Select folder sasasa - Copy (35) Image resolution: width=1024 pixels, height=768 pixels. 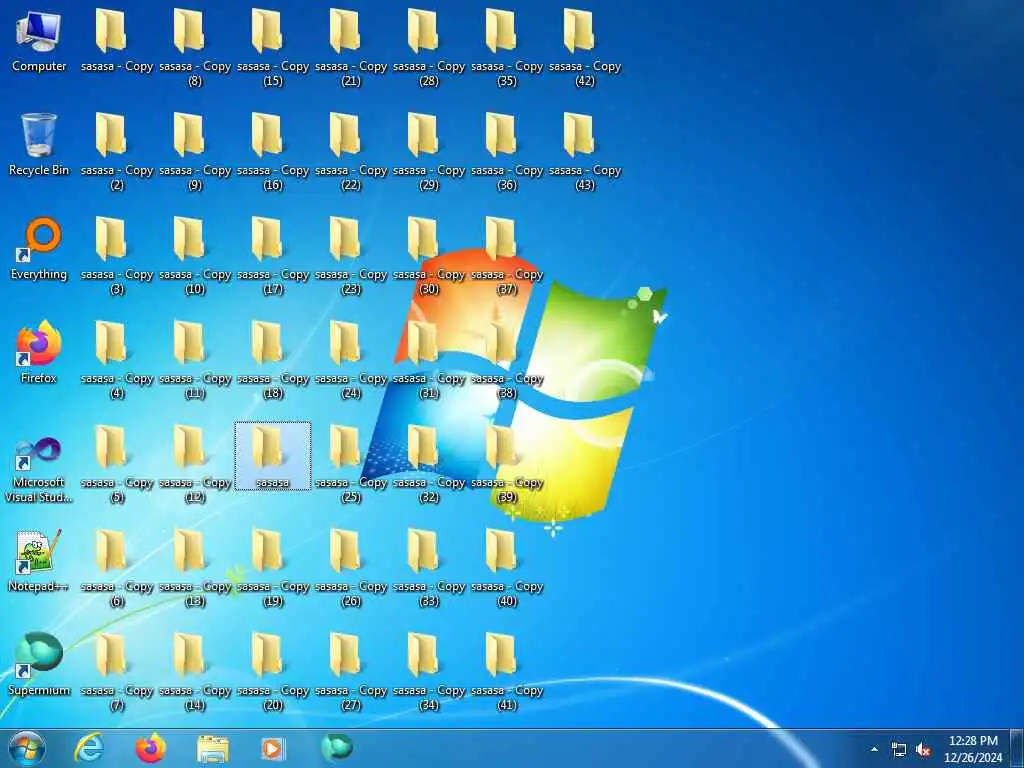point(507,47)
